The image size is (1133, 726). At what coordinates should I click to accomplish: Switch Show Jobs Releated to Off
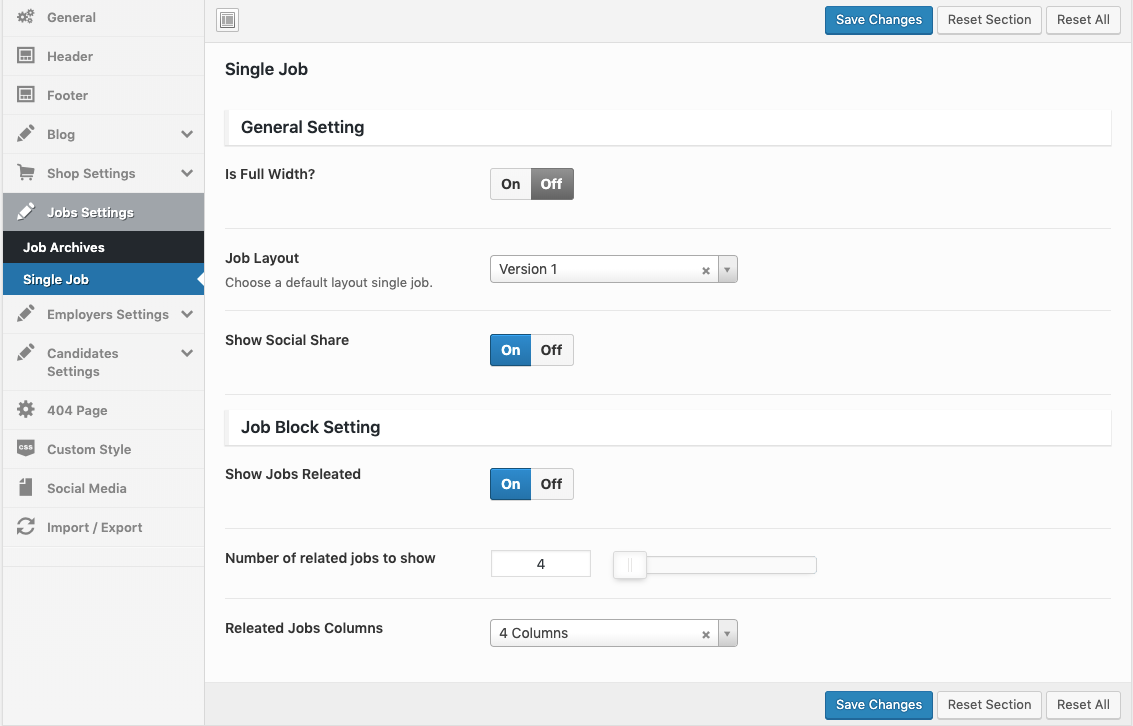click(552, 484)
